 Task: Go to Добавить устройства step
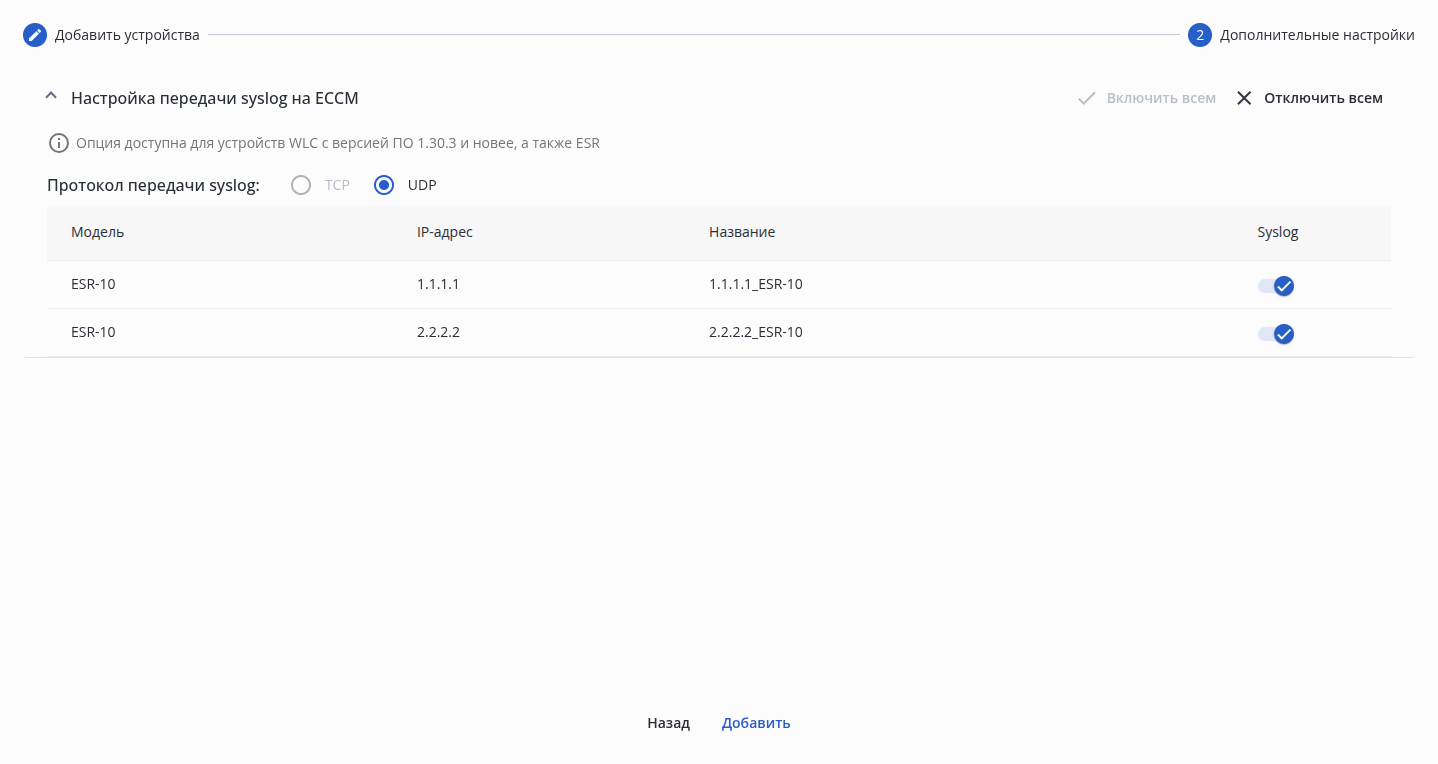[x=127, y=35]
